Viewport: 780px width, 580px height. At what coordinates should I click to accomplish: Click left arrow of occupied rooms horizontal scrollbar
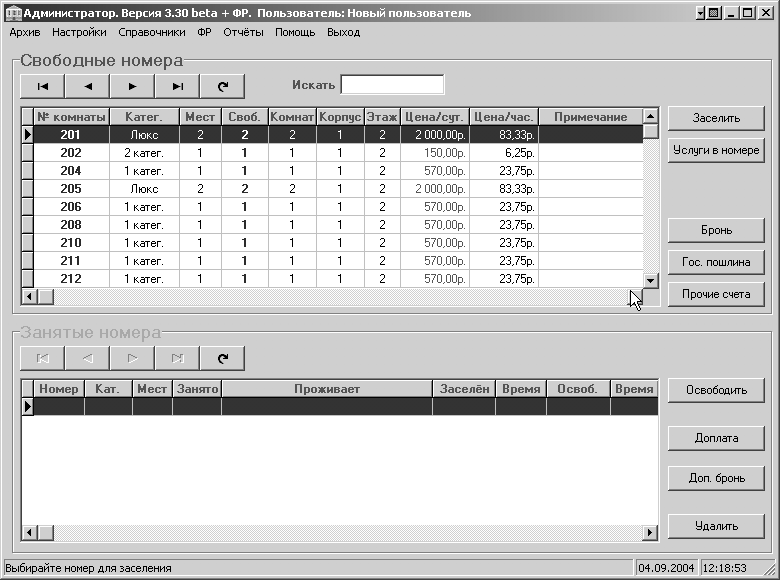coord(29,533)
